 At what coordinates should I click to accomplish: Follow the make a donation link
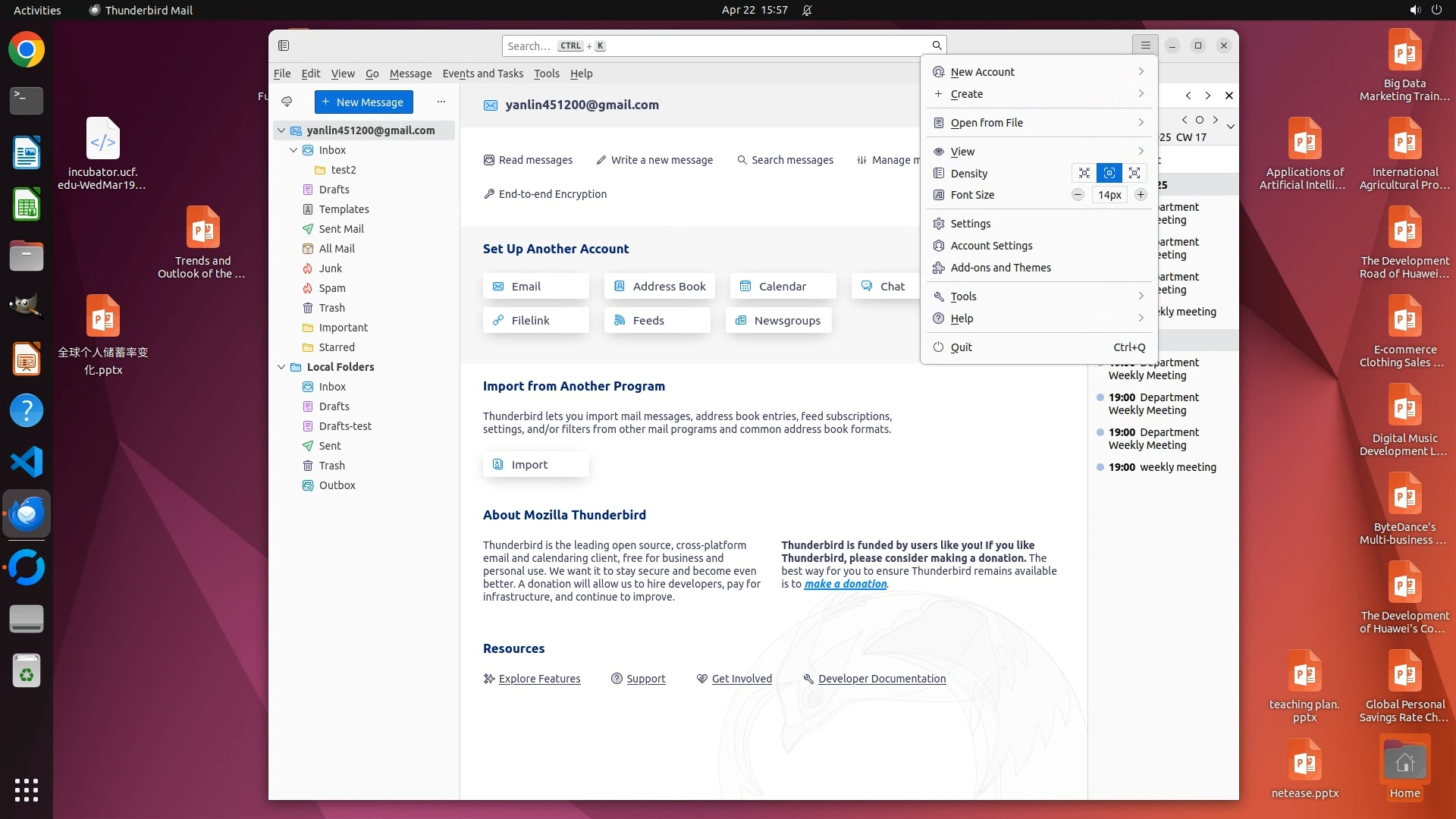[845, 584]
